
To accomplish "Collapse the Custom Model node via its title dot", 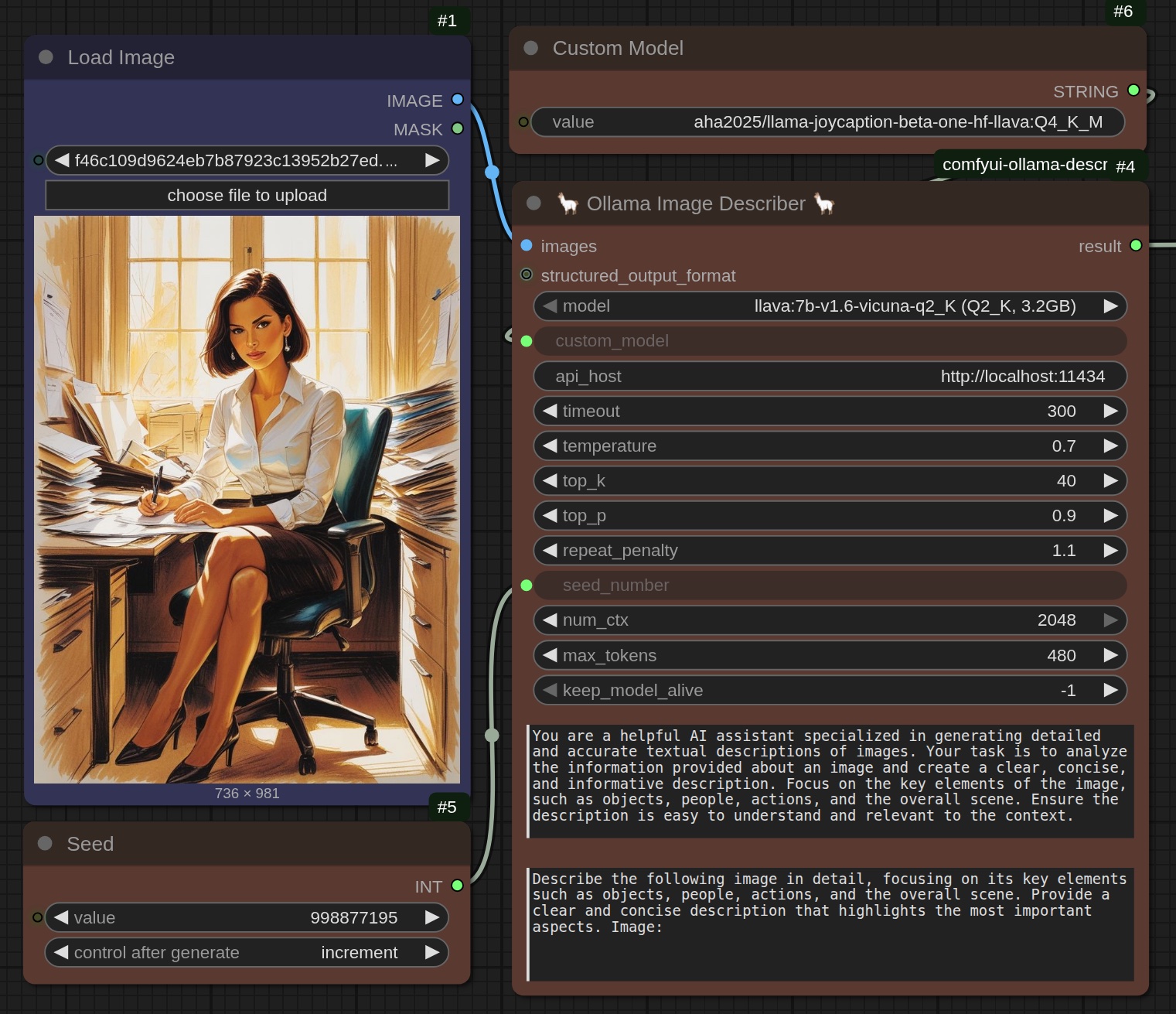I will coord(530,48).
